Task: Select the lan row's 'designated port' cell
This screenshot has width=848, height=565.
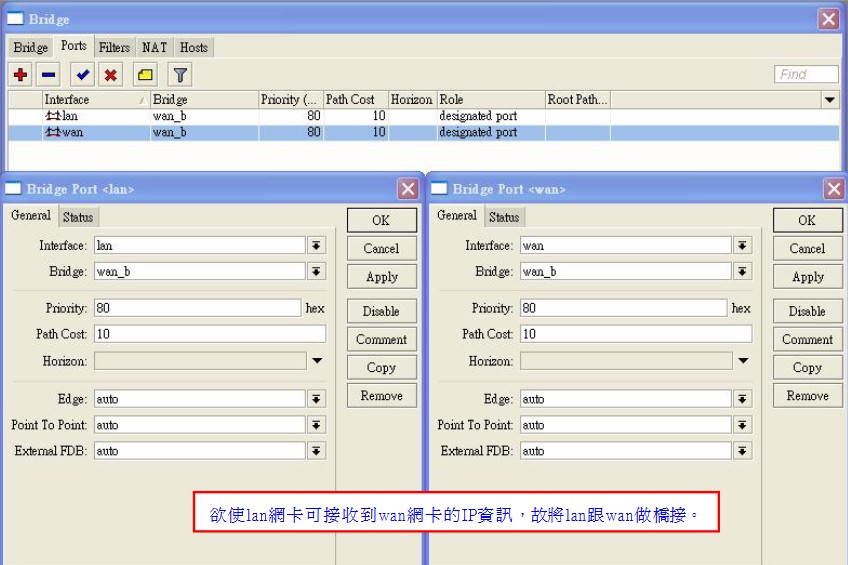Action: 491,116
